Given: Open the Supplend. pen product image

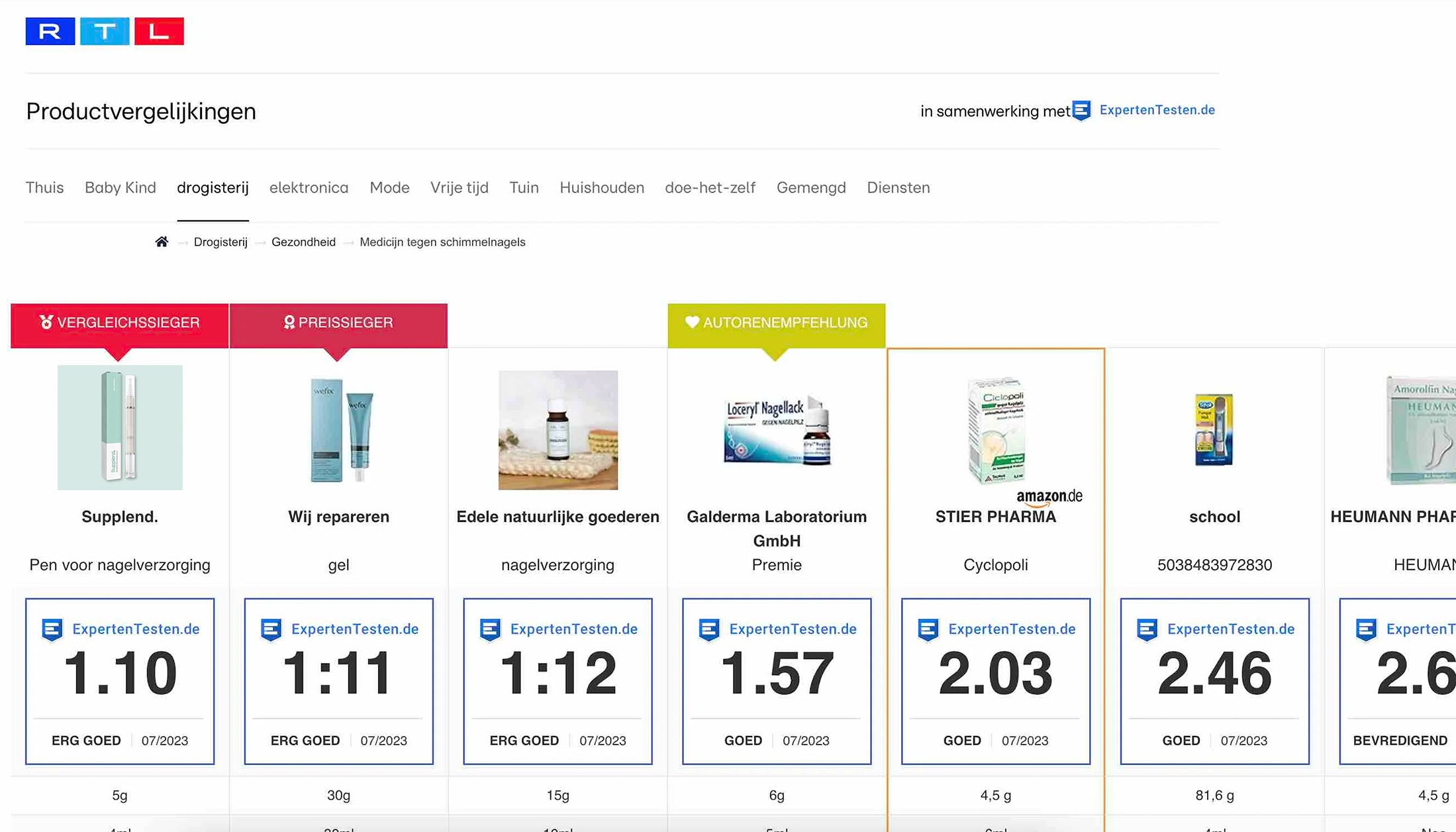Looking at the screenshot, I should [120, 427].
